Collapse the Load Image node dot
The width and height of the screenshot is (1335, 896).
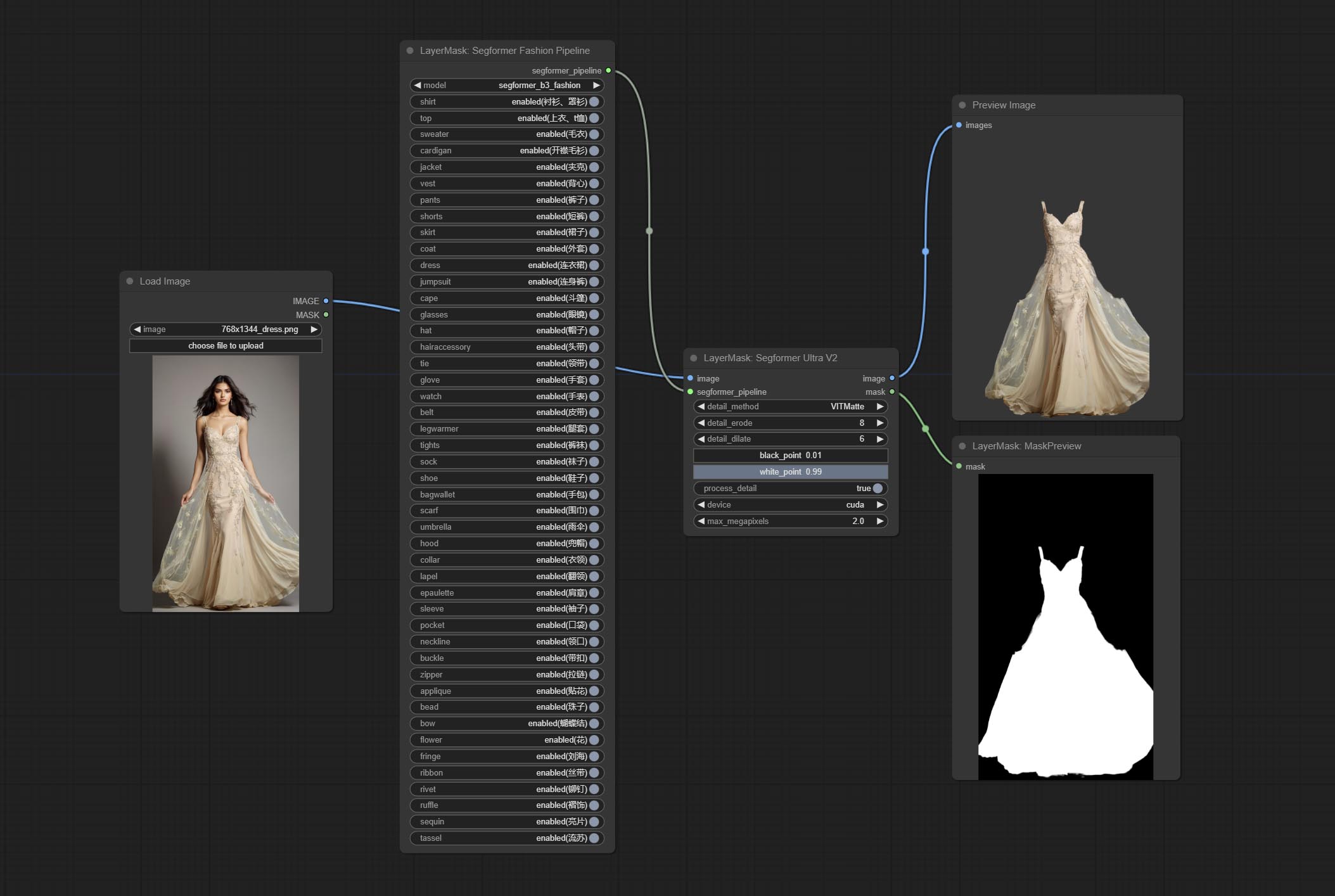[130, 281]
